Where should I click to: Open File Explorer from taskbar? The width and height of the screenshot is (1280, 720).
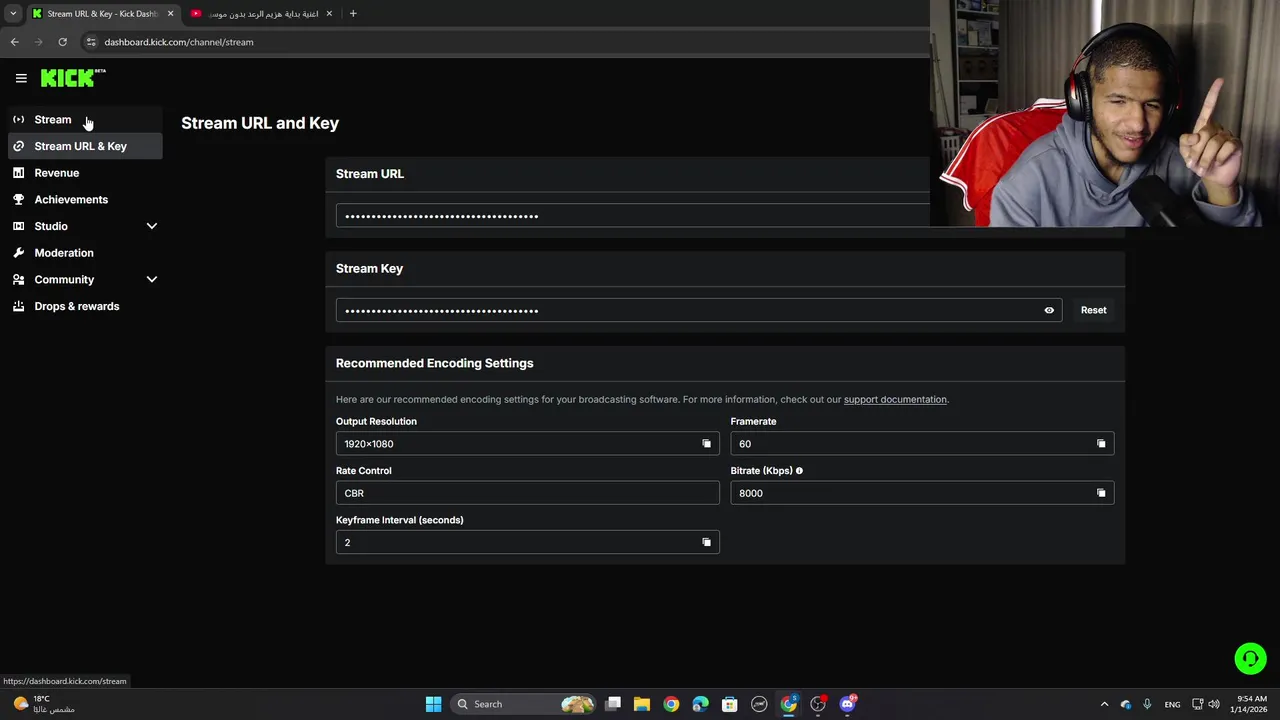point(642,704)
